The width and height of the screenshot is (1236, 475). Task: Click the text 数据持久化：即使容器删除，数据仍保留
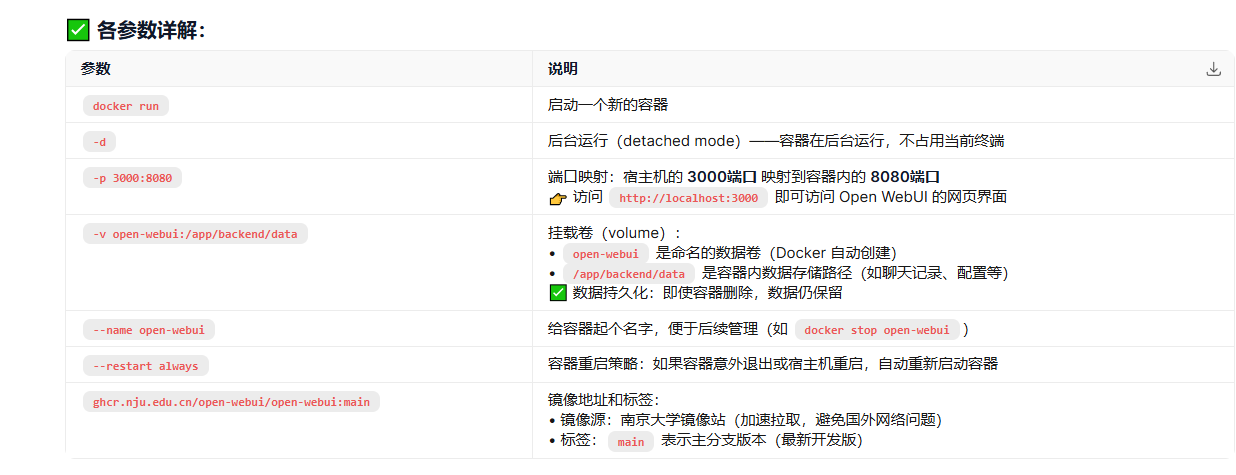[x=707, y=293]
